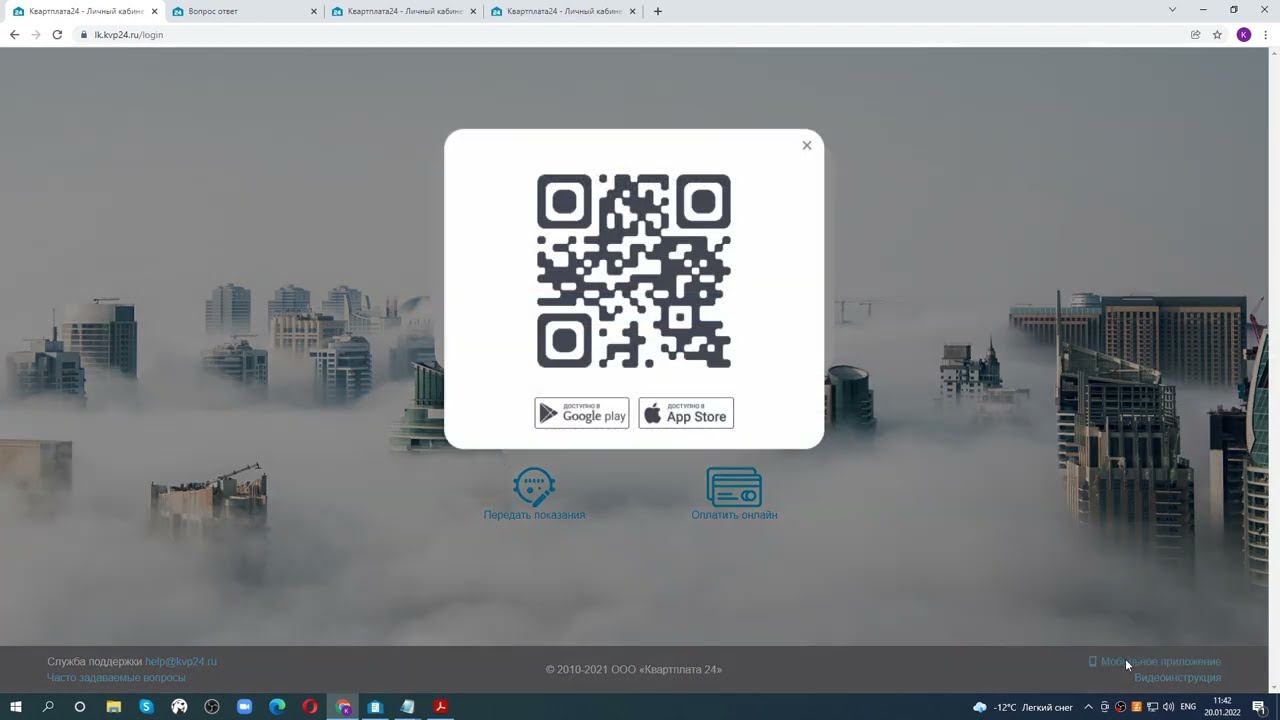The image size is (1280, 720).
Task: Go back to previous page
Action: tap(14, 34)
